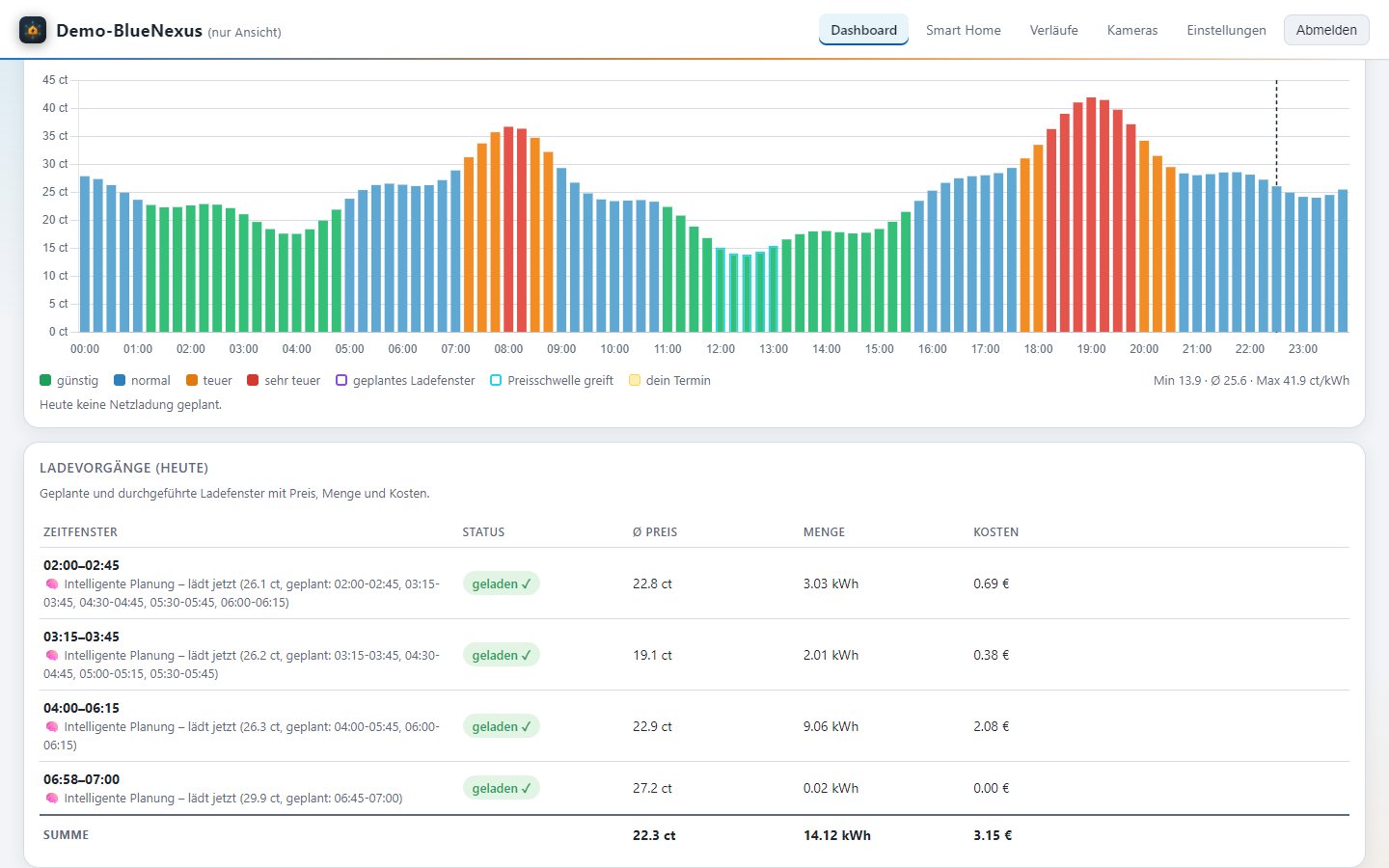1389x868 pixels.
Task: Click the 'geplantes Ladefenster' purple outline legend icon
Action: 341,380
